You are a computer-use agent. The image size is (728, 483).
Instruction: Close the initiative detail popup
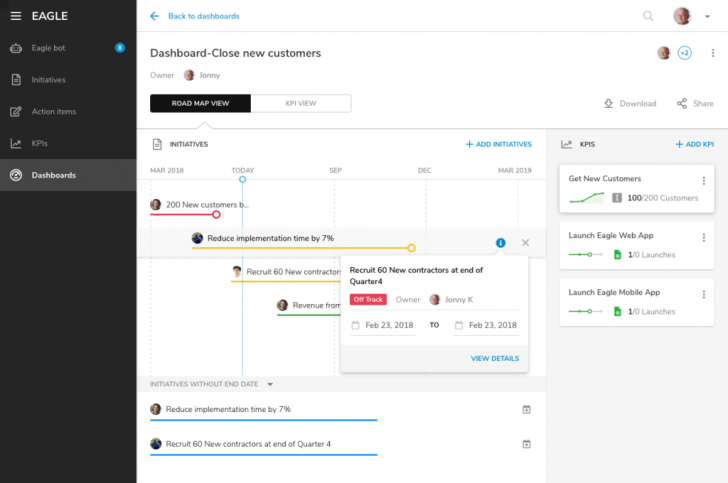[525, 243]
